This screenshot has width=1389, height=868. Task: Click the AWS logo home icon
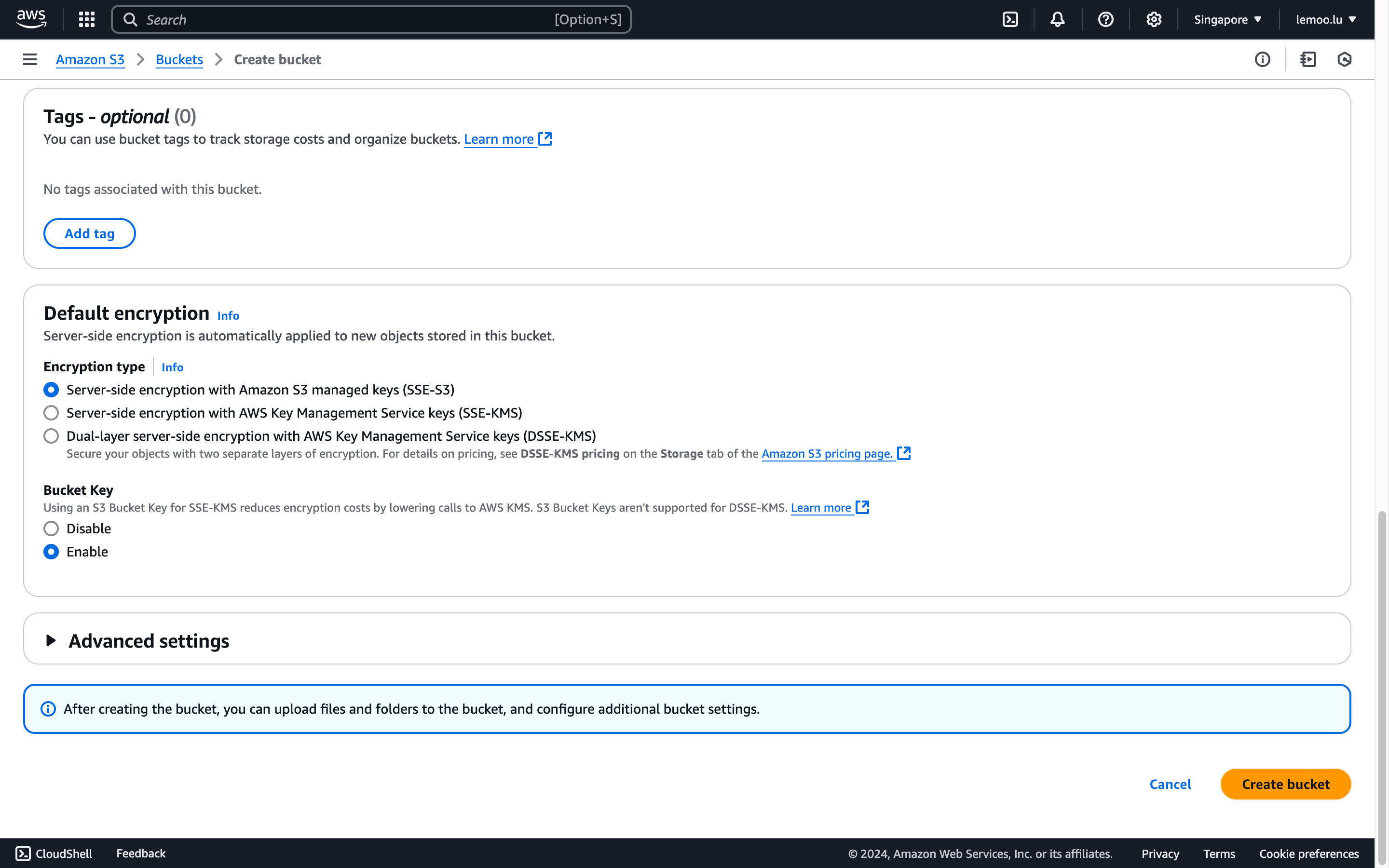tap(31, 19)
